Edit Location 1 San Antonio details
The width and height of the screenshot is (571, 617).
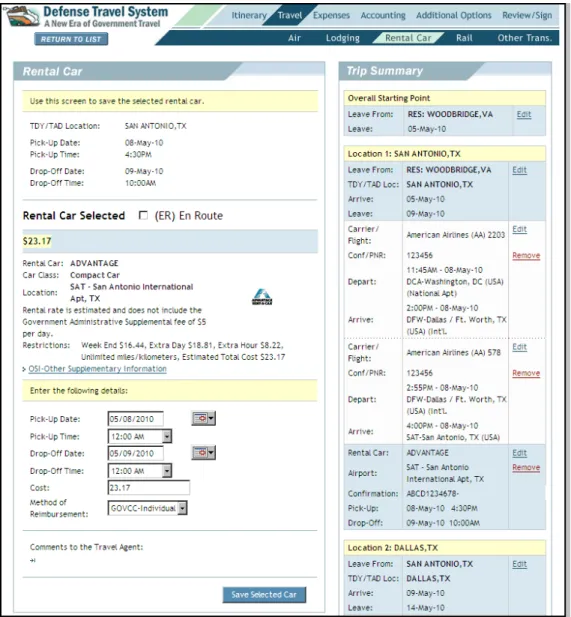point(519,170)
